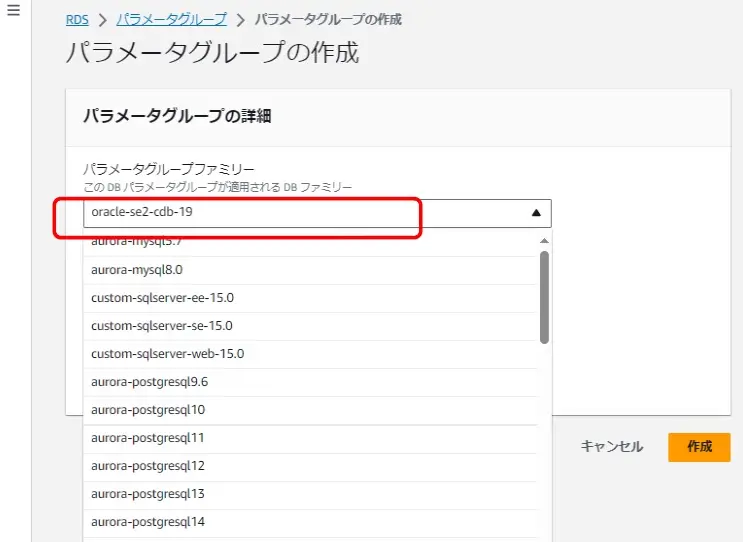This screenshot has height=542, width=743.
Task: Choose custom-sqlserver-se-15.0 from dropdown
Action: 161,326
